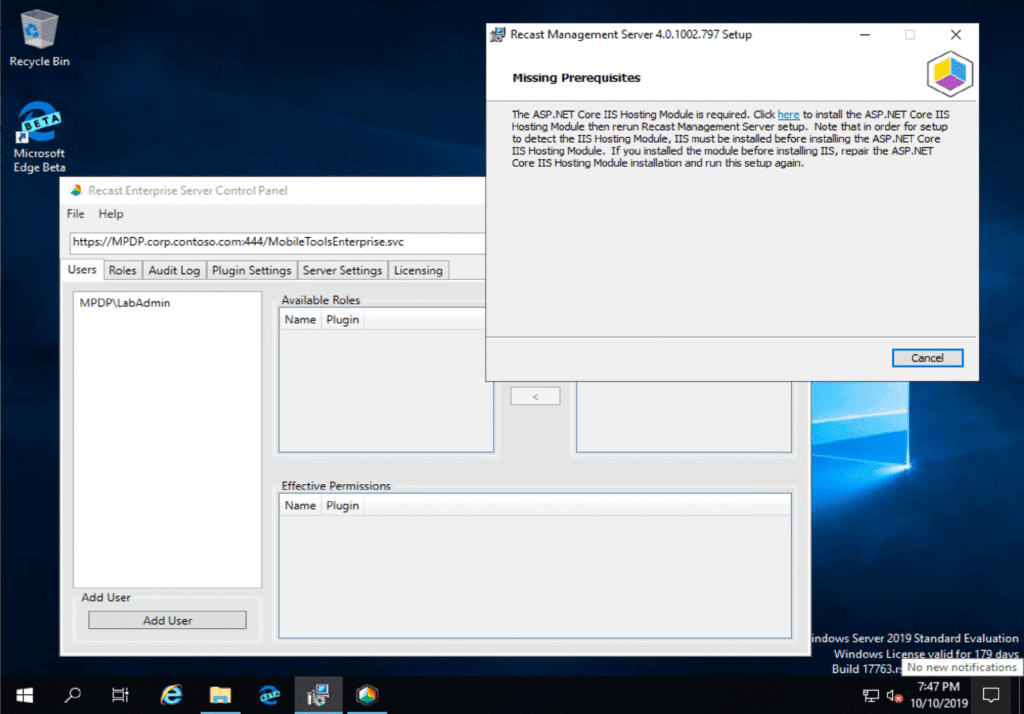The width and height of the screenshot is (1024, 714).
Task: Open the Audit Log tab
Action: tap(174, 270)
